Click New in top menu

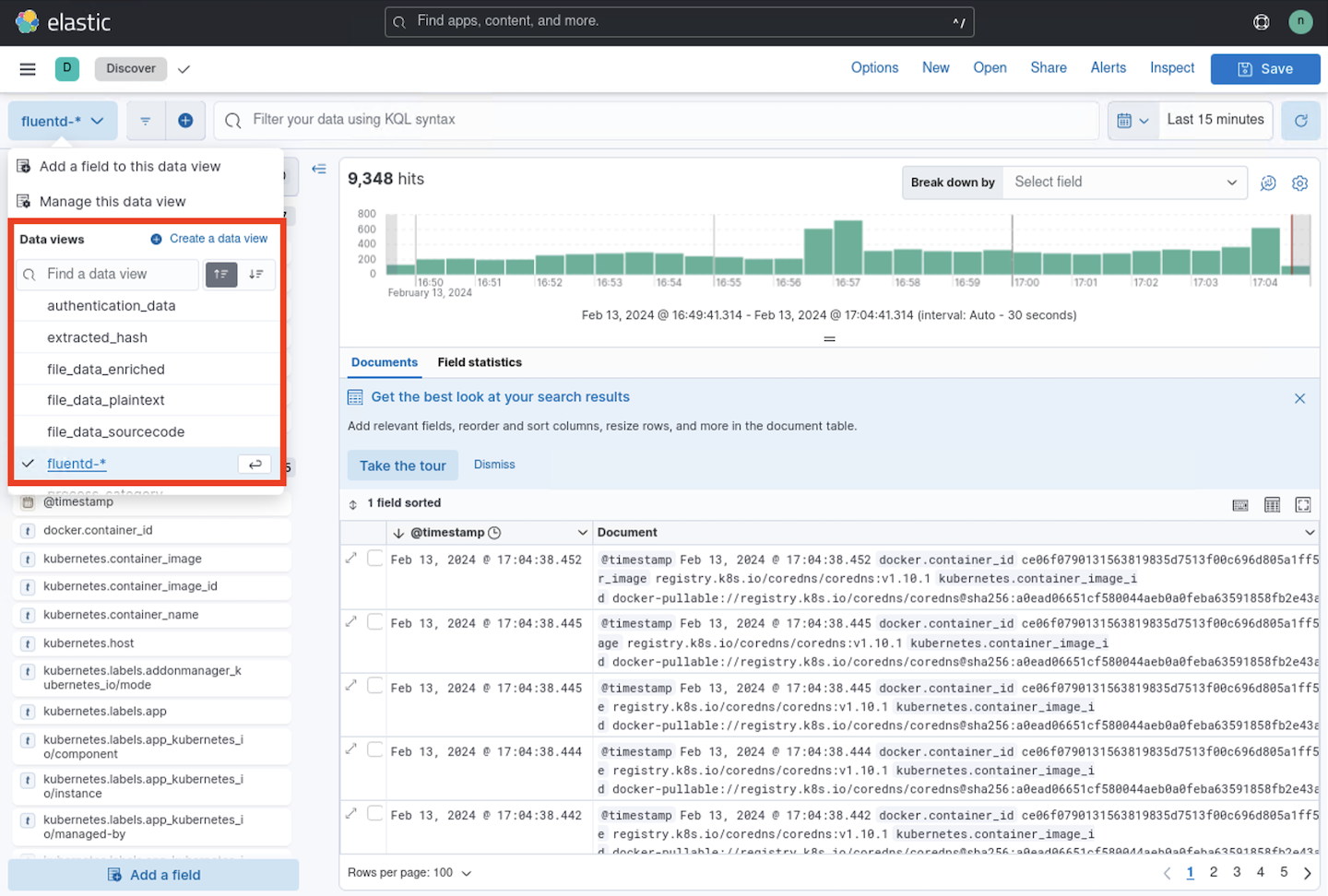(x=935, y=68)
